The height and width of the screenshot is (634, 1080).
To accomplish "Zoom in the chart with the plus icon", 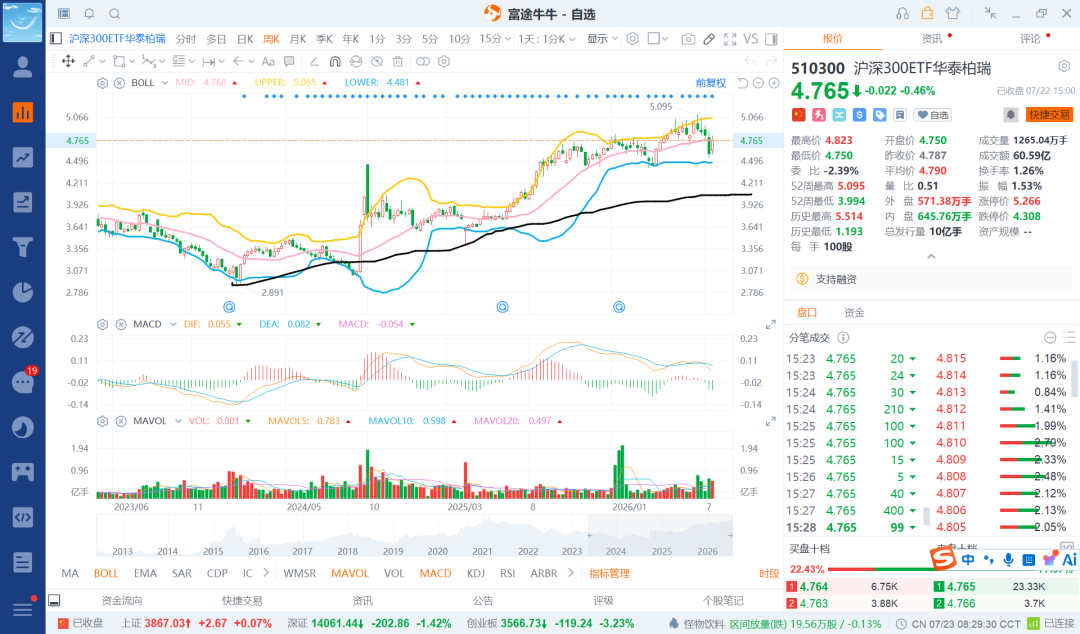I will tap(774, 83).
